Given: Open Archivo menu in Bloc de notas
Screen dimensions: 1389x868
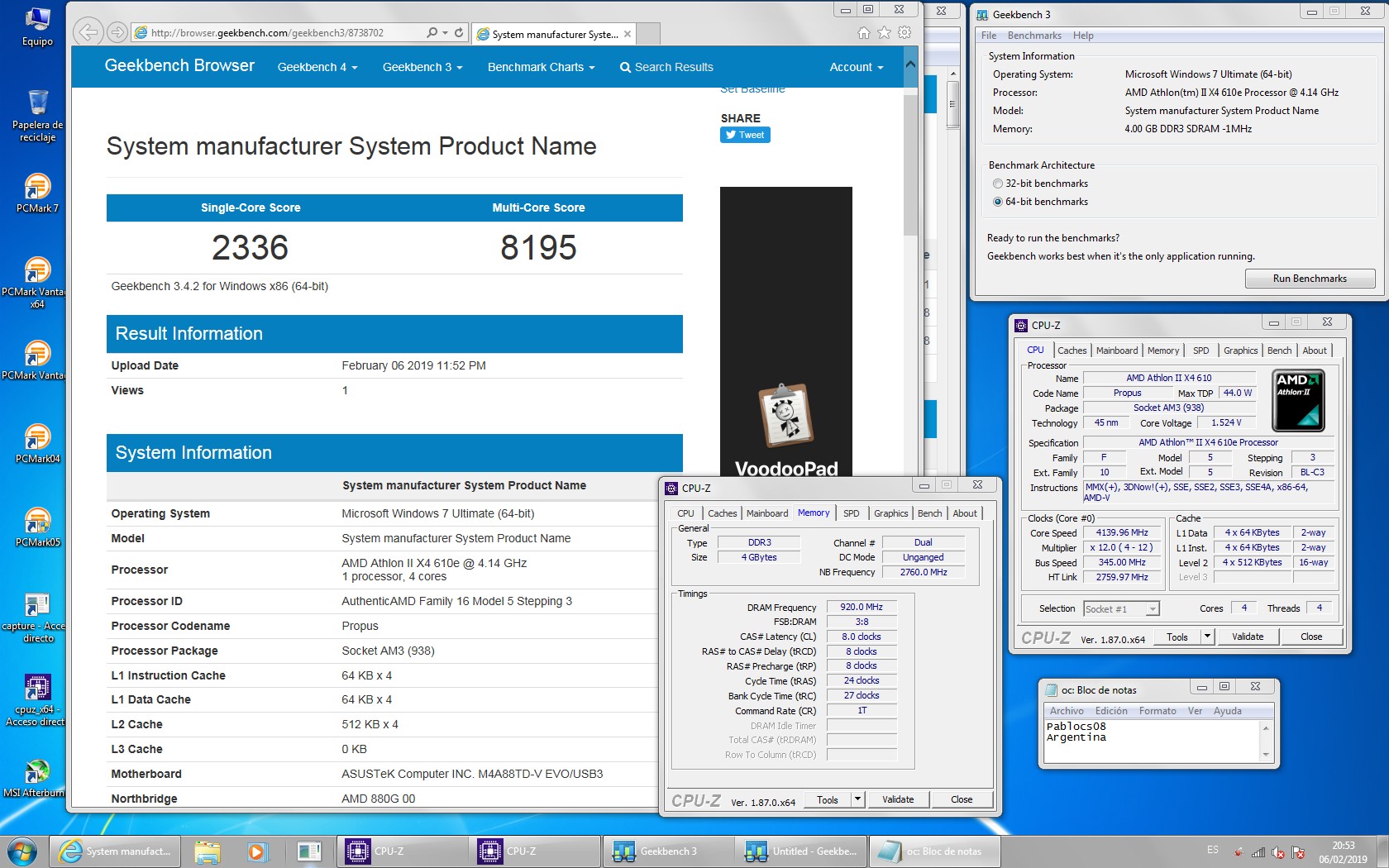Looking at the screenshot, I should [1067, 711].
